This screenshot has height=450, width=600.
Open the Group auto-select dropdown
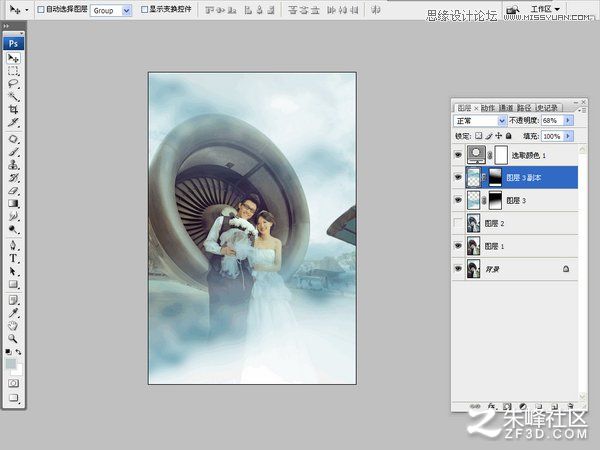pos(111,10)
